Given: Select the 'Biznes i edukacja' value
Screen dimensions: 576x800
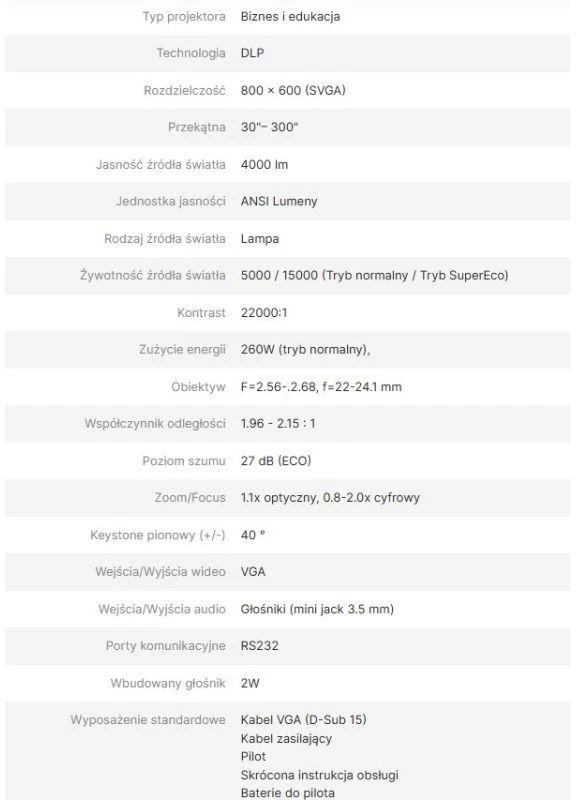Looking at the screenshot, I should pyautogui.click(x=290, y=16).
